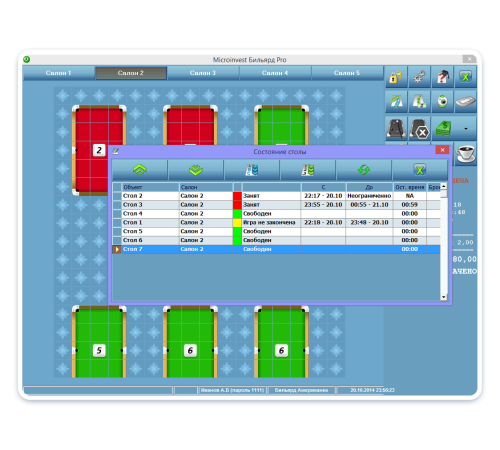Click the billiard table with X icon
The width and height of the screenshot is (500, 450).
pyautogui.click(x=419, y=128)
